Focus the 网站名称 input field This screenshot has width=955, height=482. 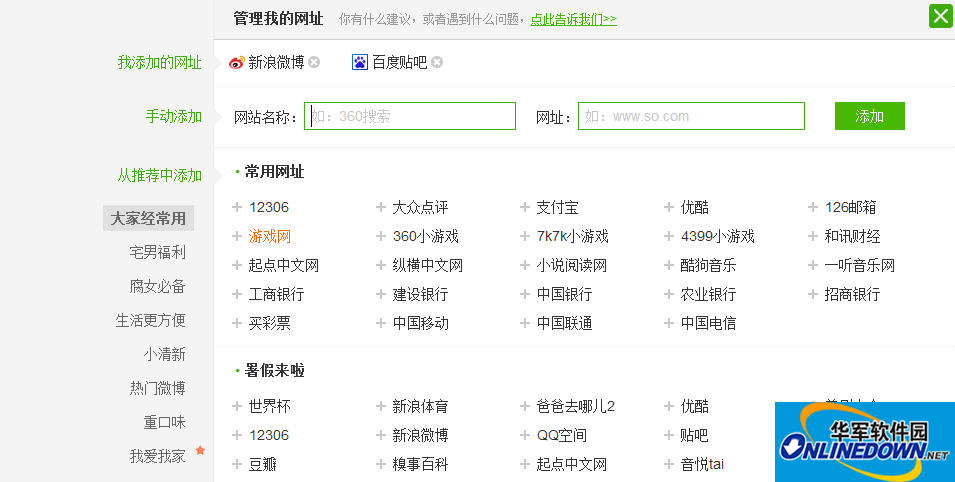(410, 116)
